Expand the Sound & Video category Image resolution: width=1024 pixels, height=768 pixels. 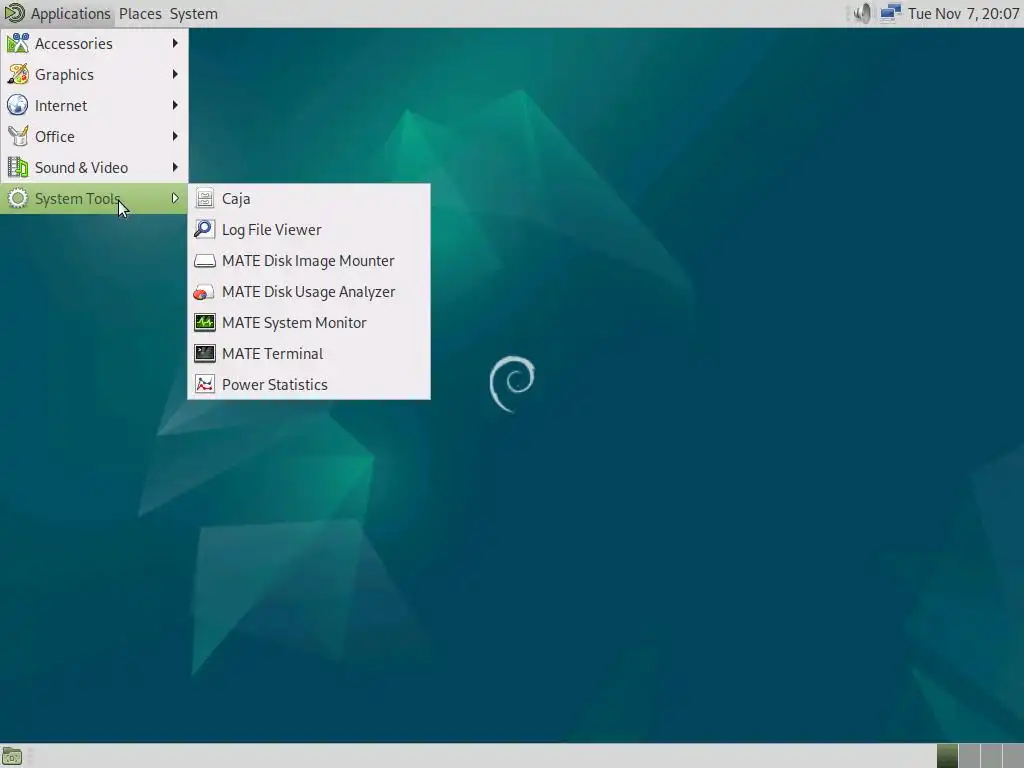pyautogui.click(x=94, y=168)
